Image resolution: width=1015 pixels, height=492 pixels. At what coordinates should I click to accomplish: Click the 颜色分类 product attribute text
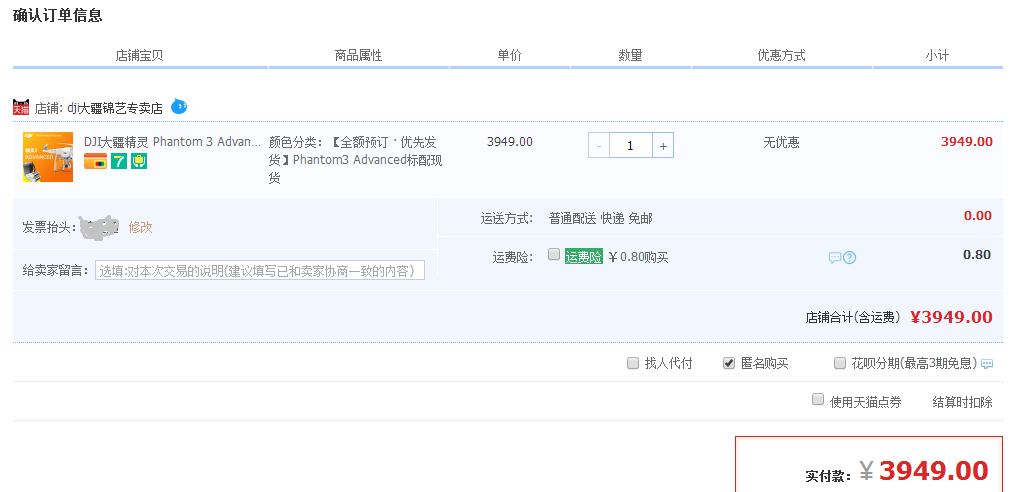tap(355, 160)
